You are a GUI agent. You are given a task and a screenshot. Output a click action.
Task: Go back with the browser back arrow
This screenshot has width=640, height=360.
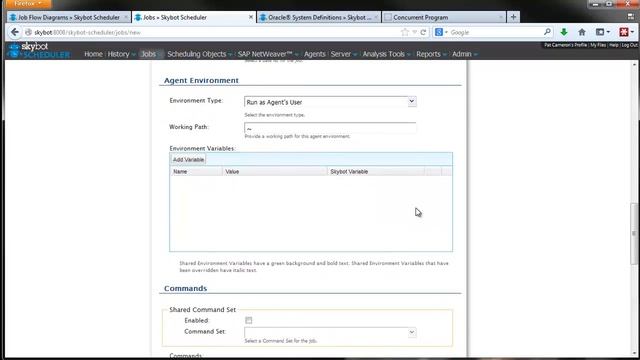pyautogui.click(x=15, y=32)
